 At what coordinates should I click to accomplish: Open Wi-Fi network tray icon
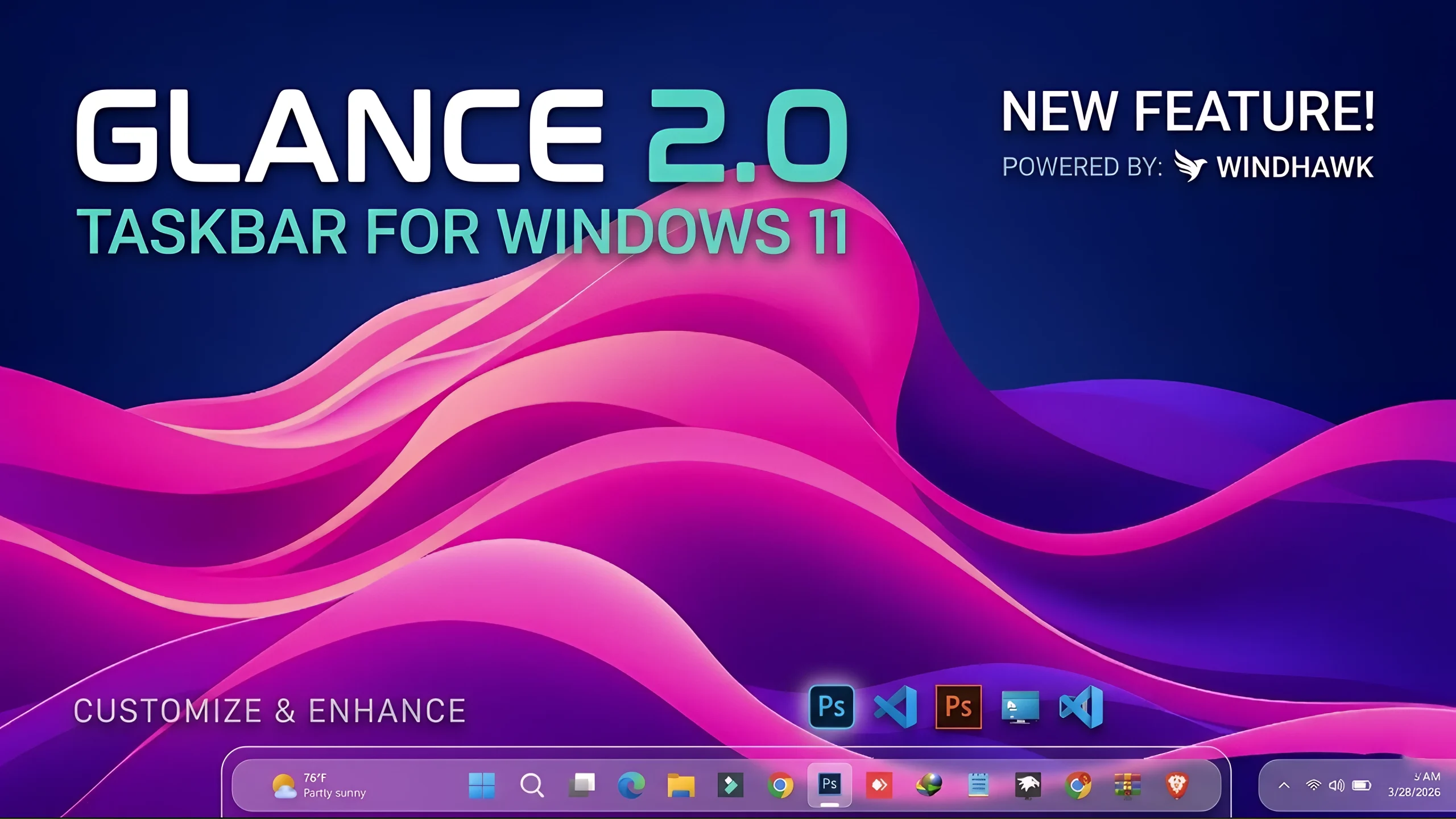(1314, 785)
